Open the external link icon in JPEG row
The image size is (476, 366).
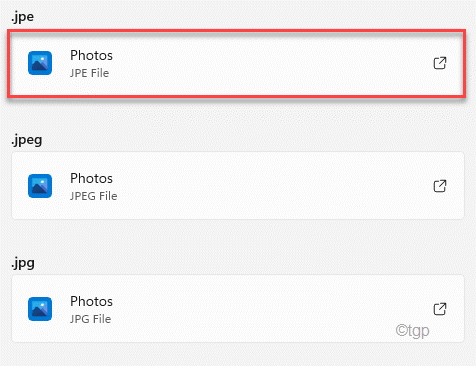(440, 186)
